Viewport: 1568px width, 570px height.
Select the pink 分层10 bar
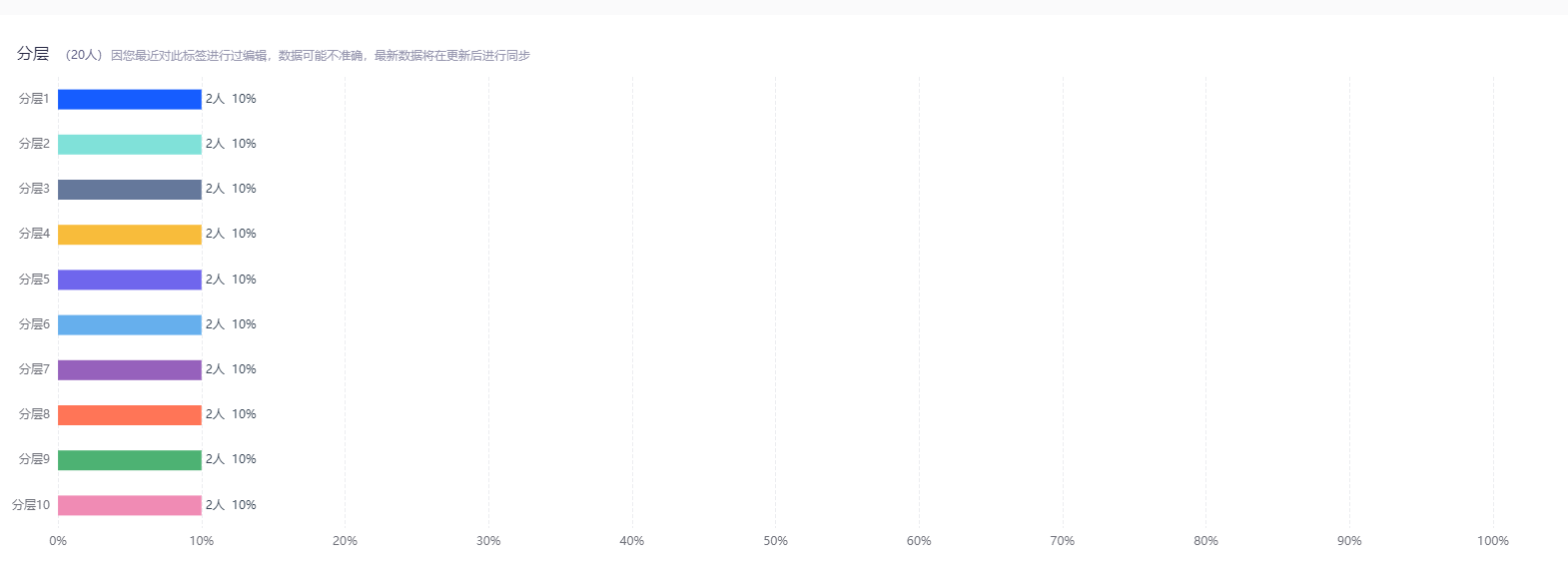pos(130,505)
